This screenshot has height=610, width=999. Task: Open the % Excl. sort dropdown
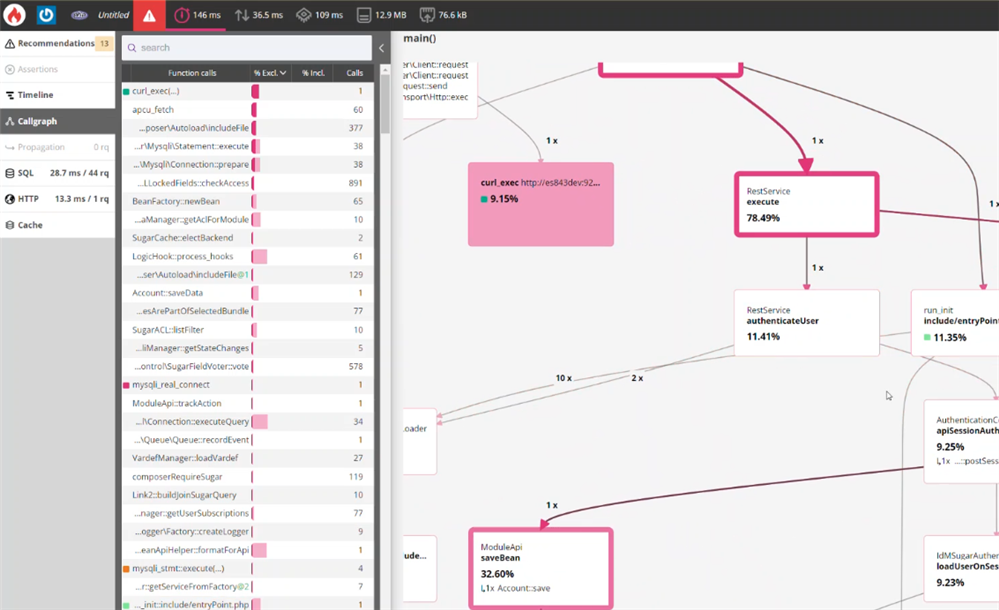(x=270, y=73)
